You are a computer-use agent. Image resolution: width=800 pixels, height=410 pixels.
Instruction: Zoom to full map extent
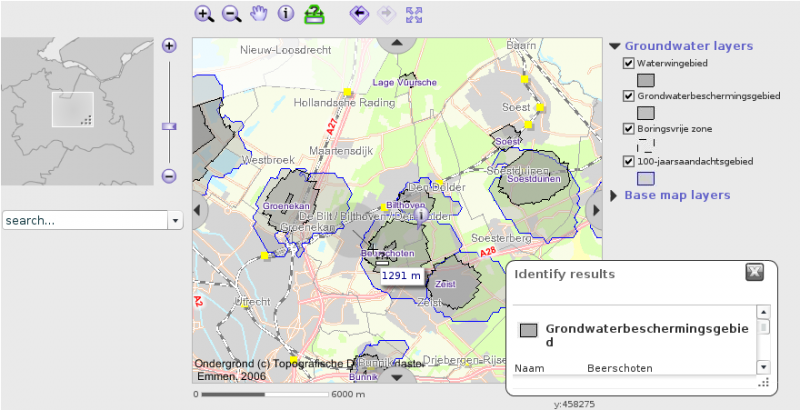(414, 14)
